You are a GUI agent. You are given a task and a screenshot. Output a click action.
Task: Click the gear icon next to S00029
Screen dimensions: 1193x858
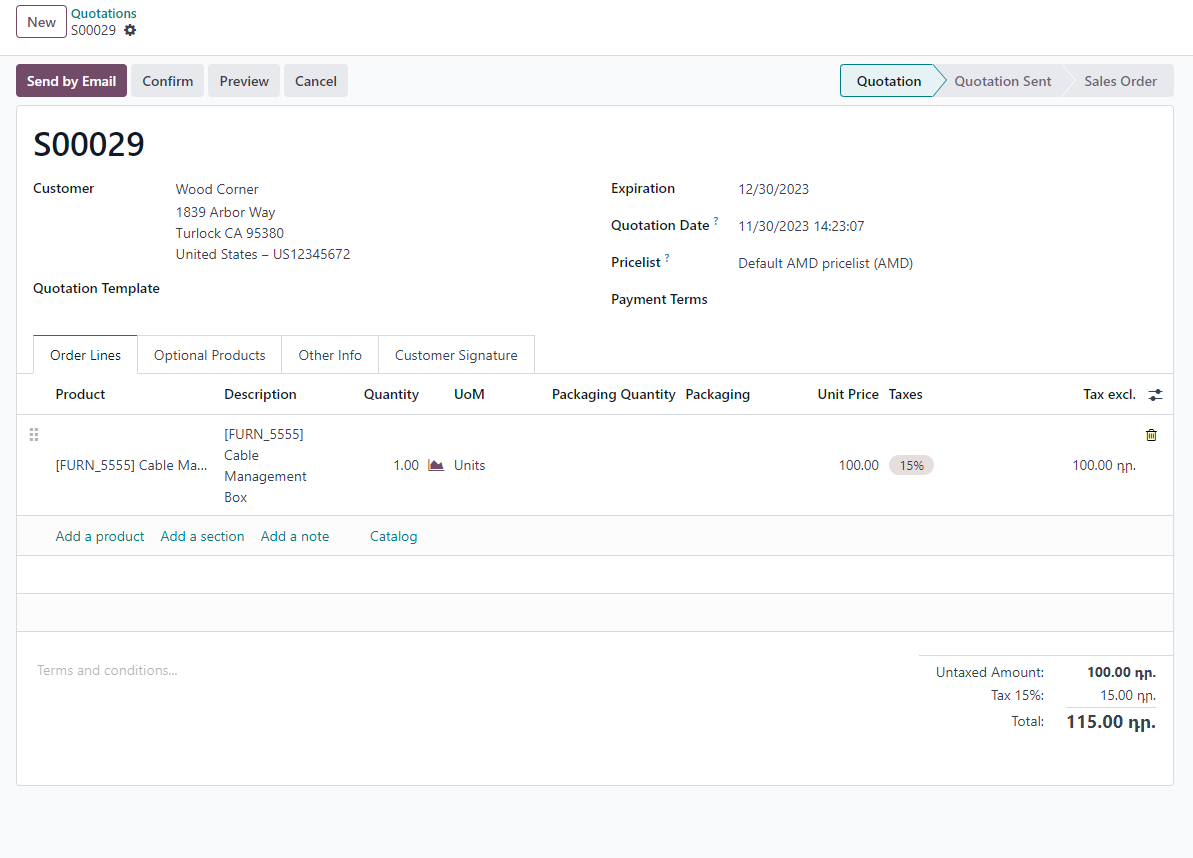[130, 30]
